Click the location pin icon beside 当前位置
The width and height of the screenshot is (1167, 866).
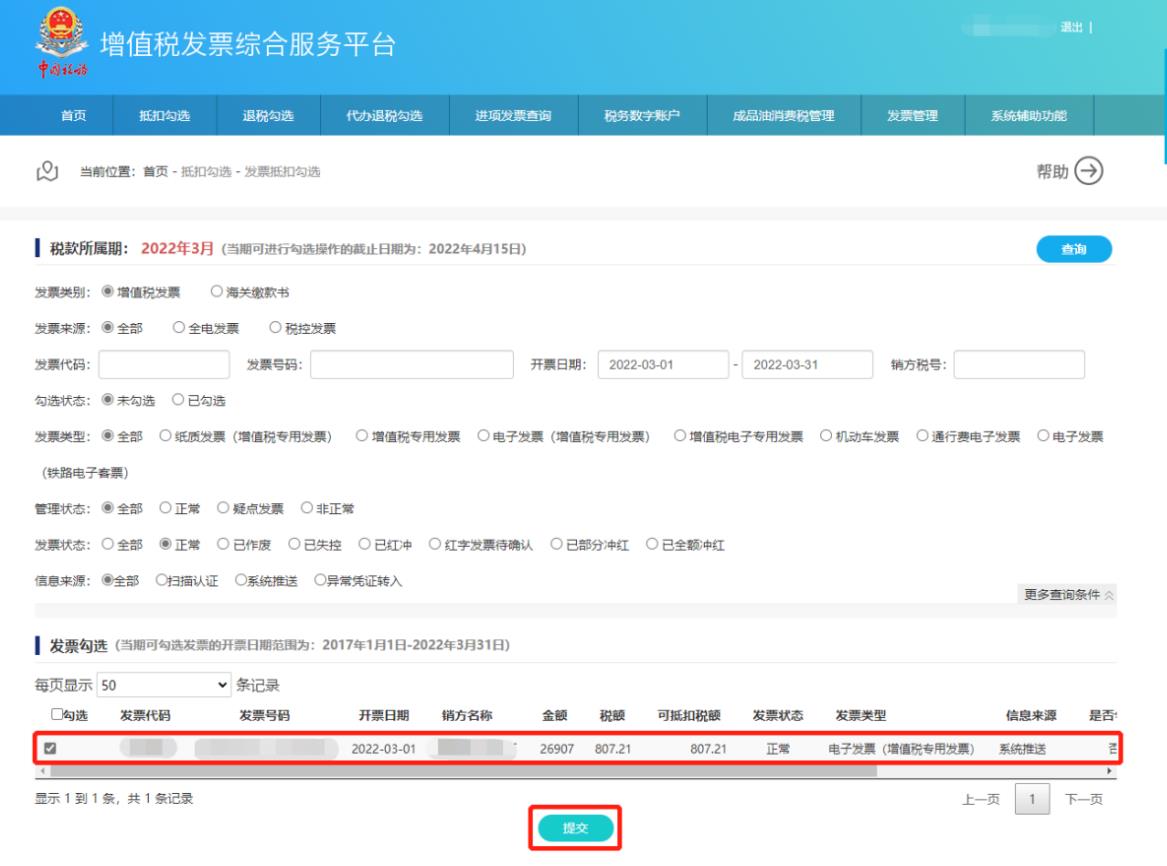[47, 172]
